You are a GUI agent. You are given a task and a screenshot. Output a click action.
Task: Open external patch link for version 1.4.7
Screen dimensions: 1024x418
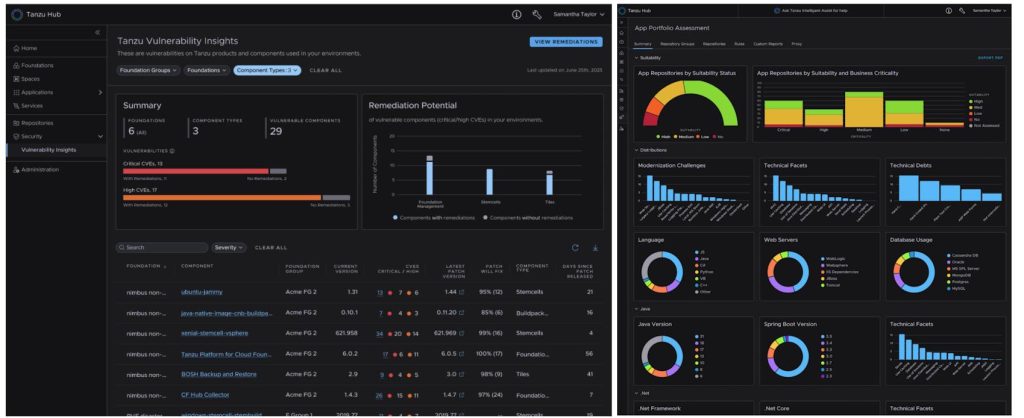click(x=462, y=395)
